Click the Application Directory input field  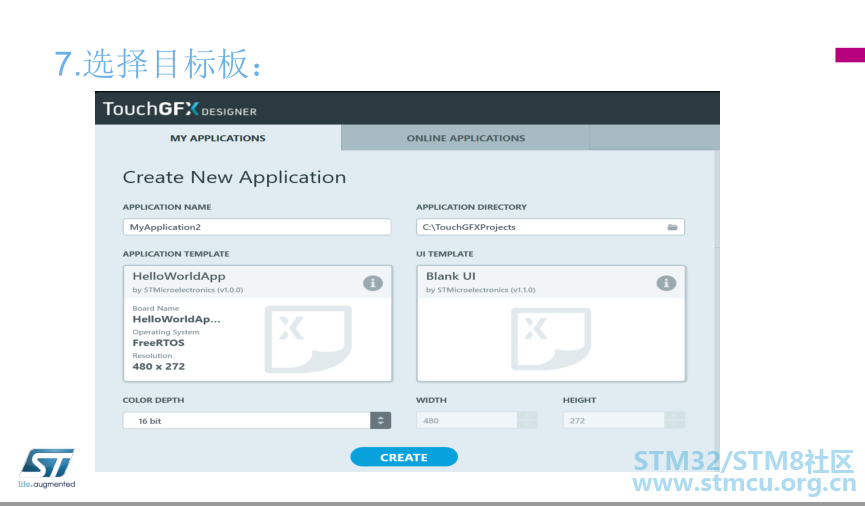551,227
